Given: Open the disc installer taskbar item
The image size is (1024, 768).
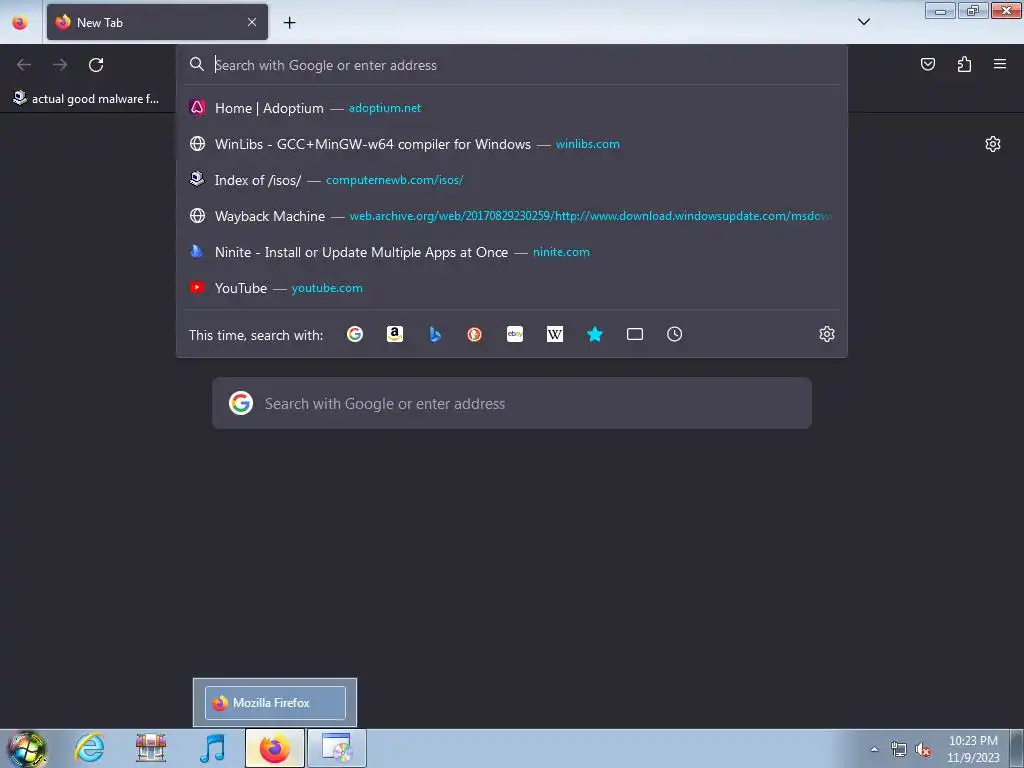Looking at the screenshot, I should (x=336, y=748).
